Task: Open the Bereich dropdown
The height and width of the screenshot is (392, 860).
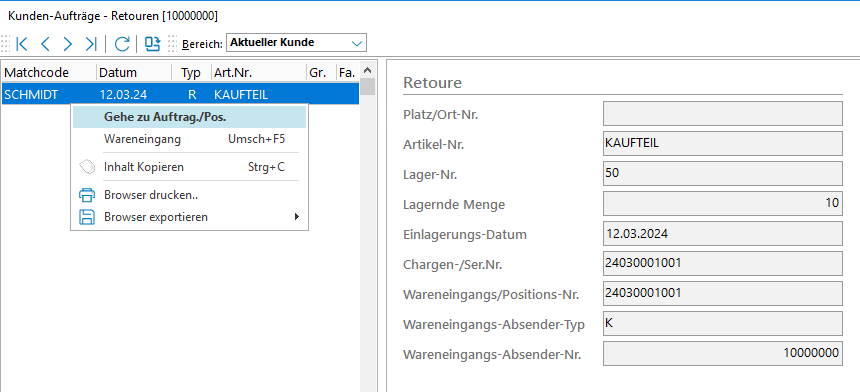Action: 357,43
